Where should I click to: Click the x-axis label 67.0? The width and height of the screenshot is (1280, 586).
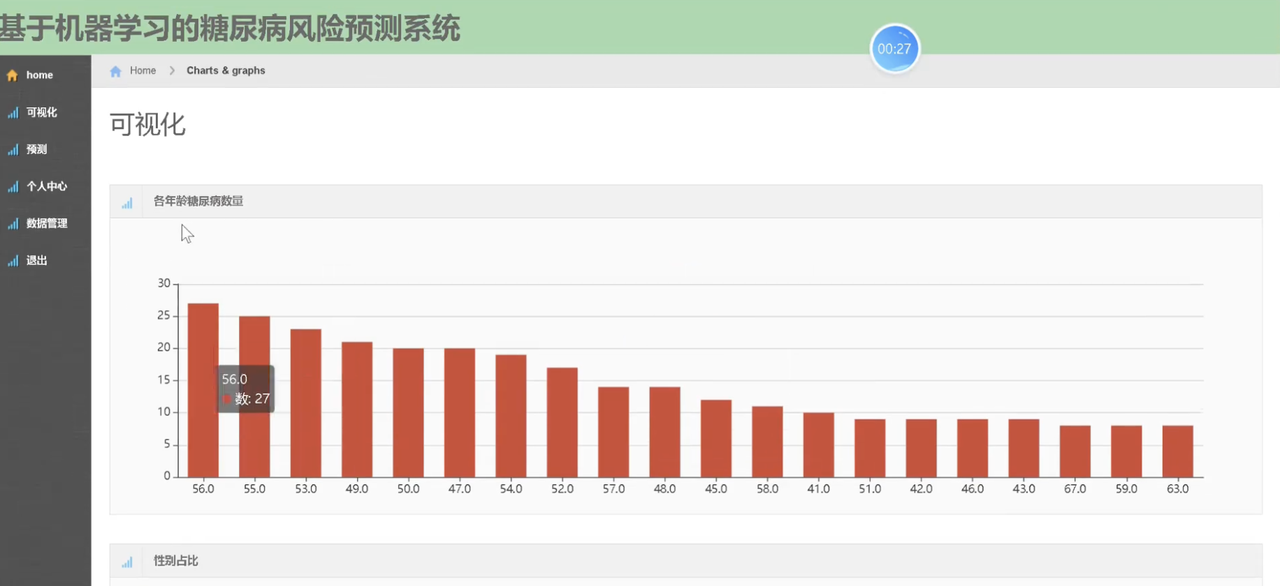coord(1075,490)
